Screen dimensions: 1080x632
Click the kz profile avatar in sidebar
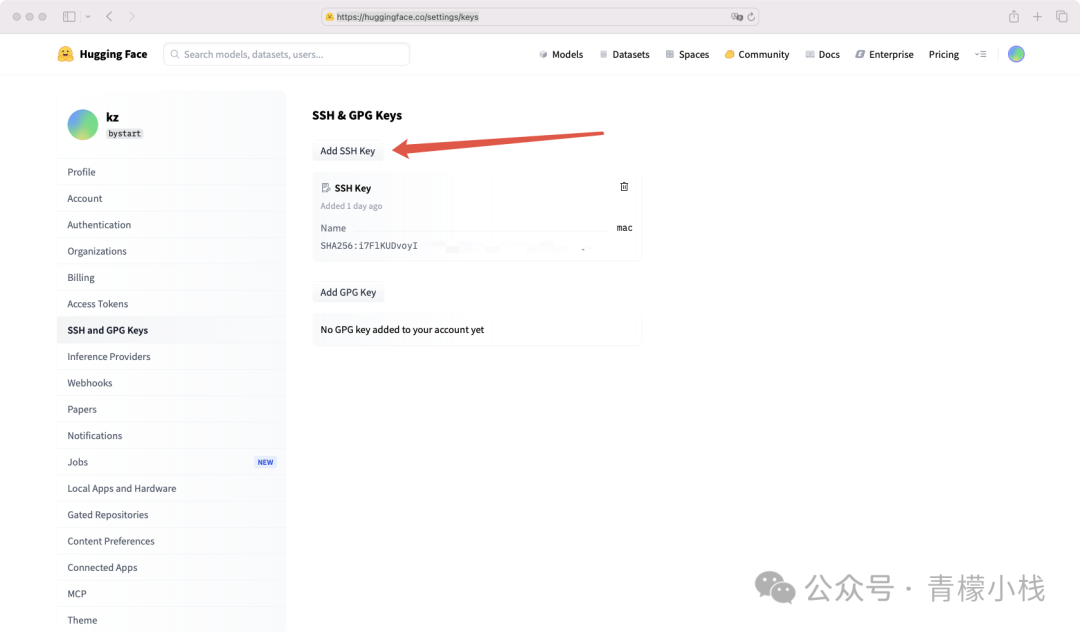83,124
